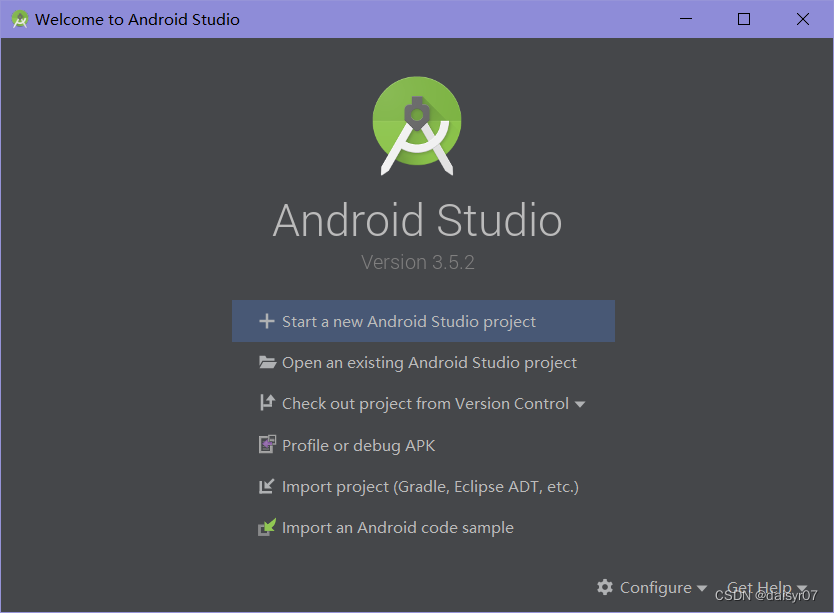834x613 pixels.
Task: Click the Android Studio icon in title bar
Action: coord(20,19)
